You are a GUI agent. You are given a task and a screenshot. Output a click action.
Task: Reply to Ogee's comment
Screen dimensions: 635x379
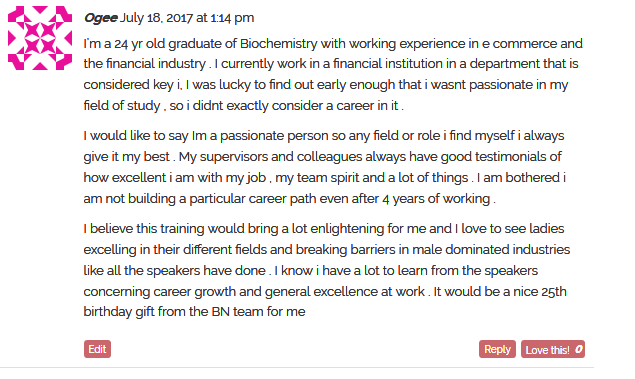click(497, 349)
